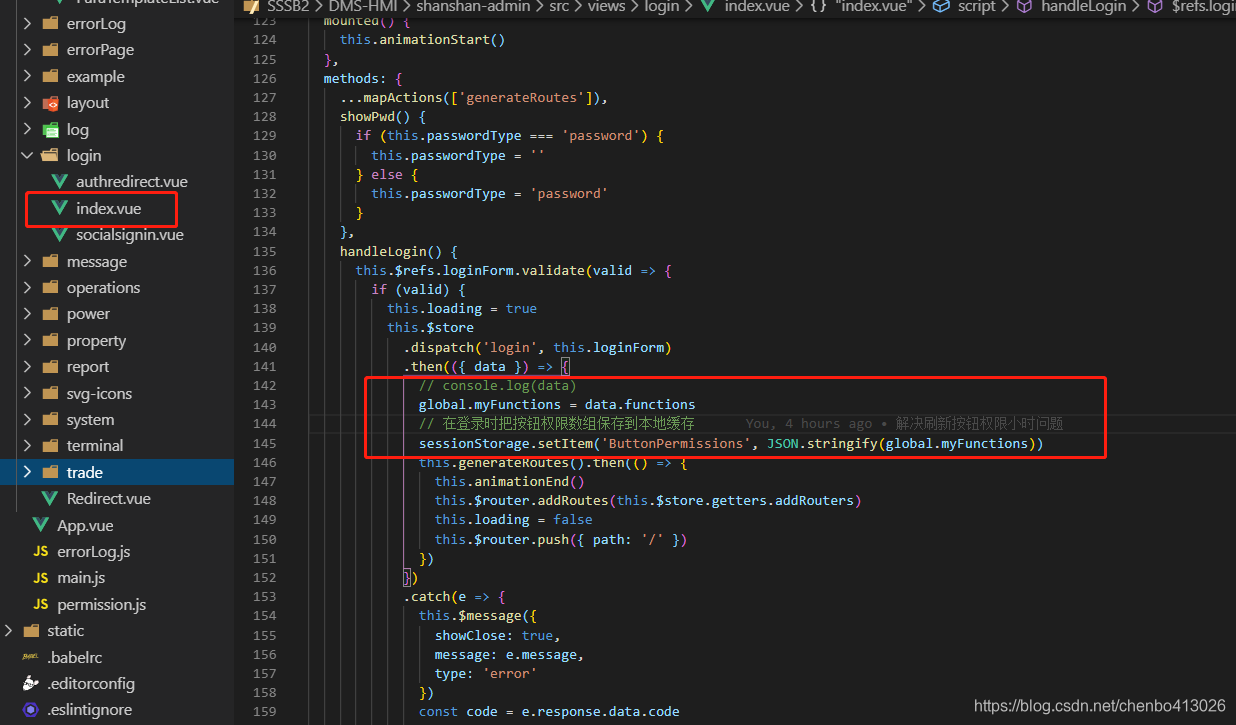
Task: Click this.animationStart() code line
Action: tap(422, 40)
